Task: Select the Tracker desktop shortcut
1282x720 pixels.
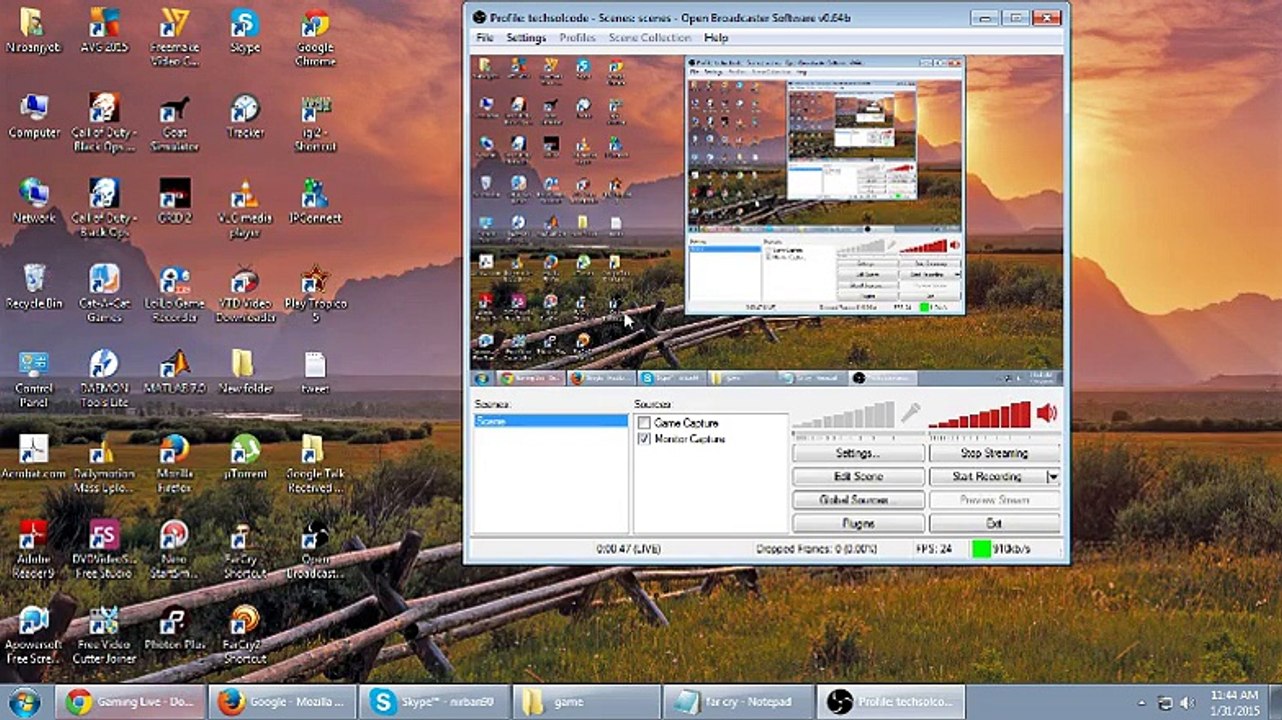Action: (244, 117)
